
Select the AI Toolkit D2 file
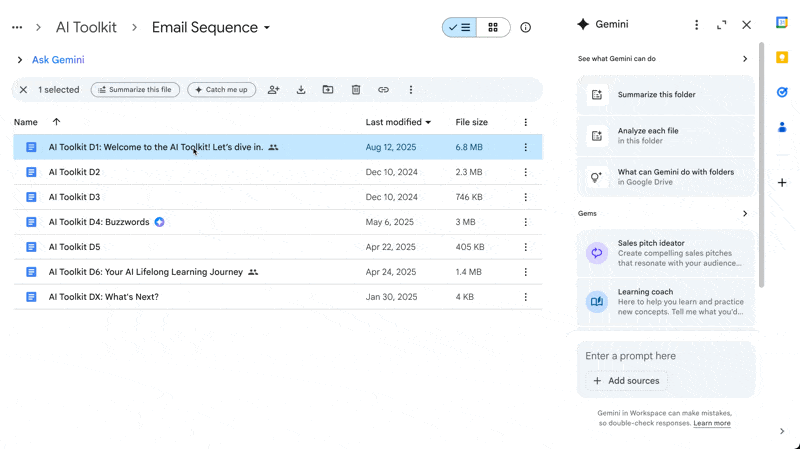tap(278, 172)
